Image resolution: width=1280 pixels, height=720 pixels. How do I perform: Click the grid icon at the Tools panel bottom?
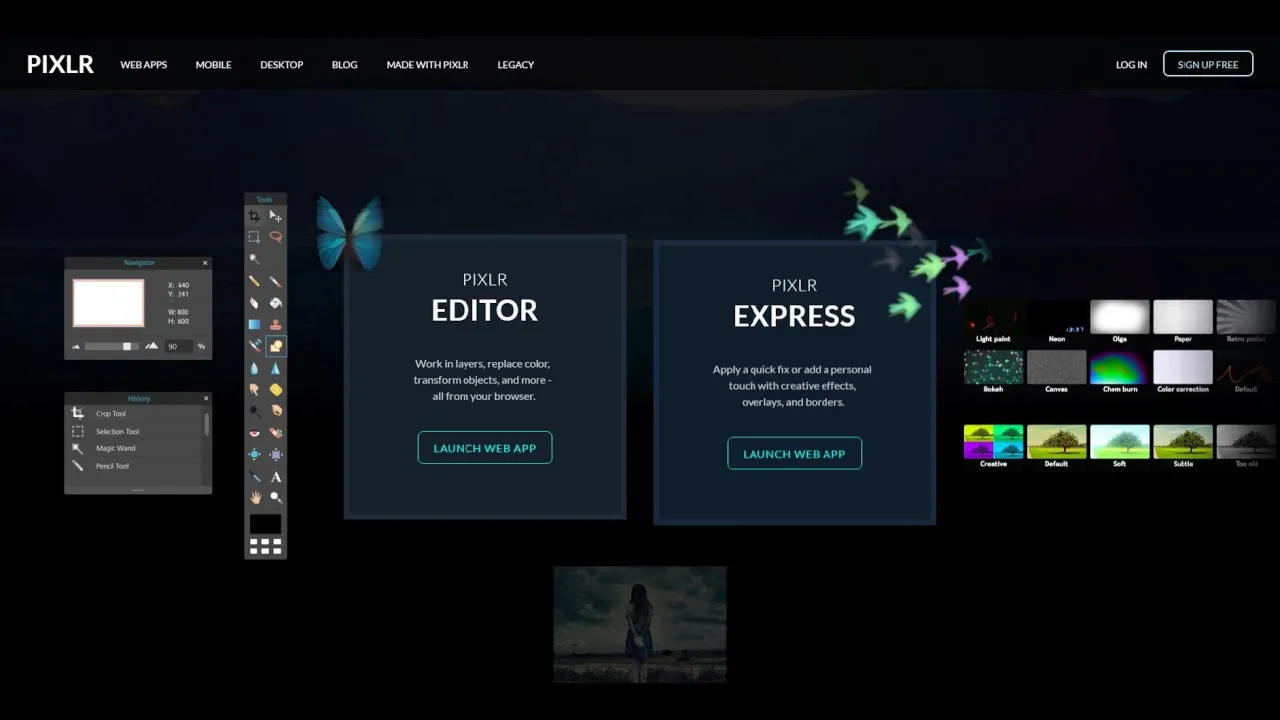click(265, 546)
